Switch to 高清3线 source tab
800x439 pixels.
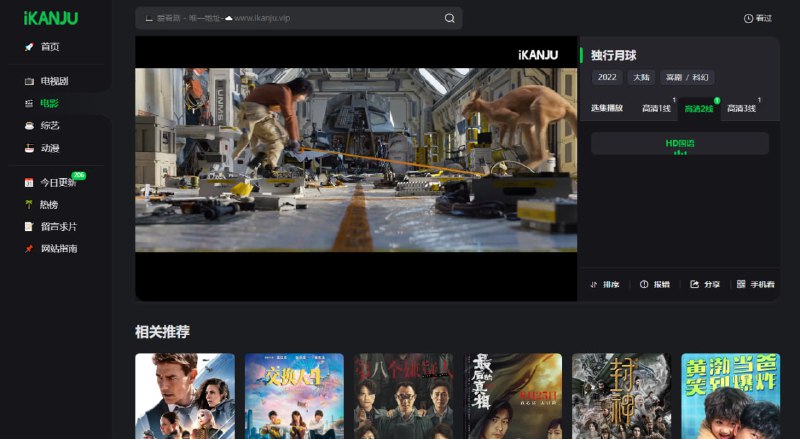[x=741, y=108]
